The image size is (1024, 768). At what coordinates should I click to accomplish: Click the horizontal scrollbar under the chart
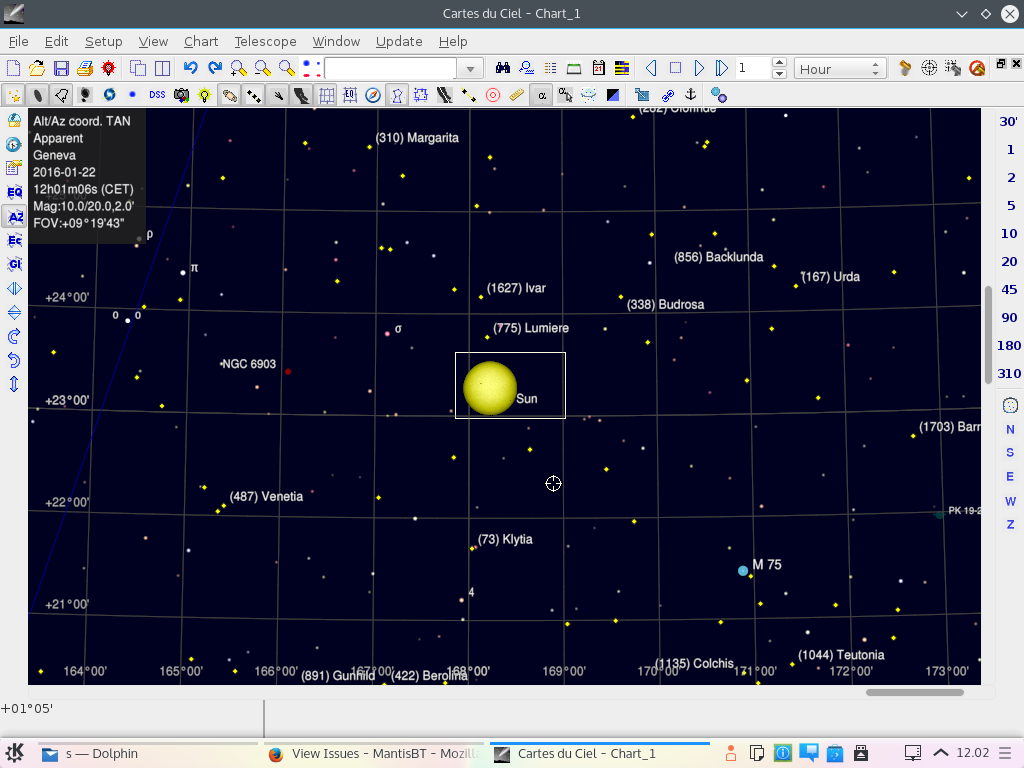click(x=914, y=692)
